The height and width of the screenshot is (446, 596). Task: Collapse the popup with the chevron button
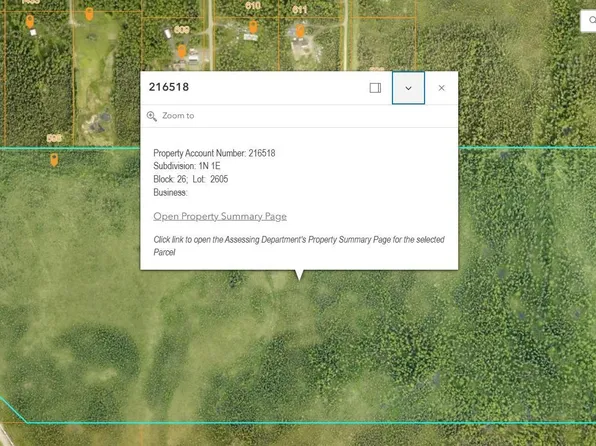408,88
